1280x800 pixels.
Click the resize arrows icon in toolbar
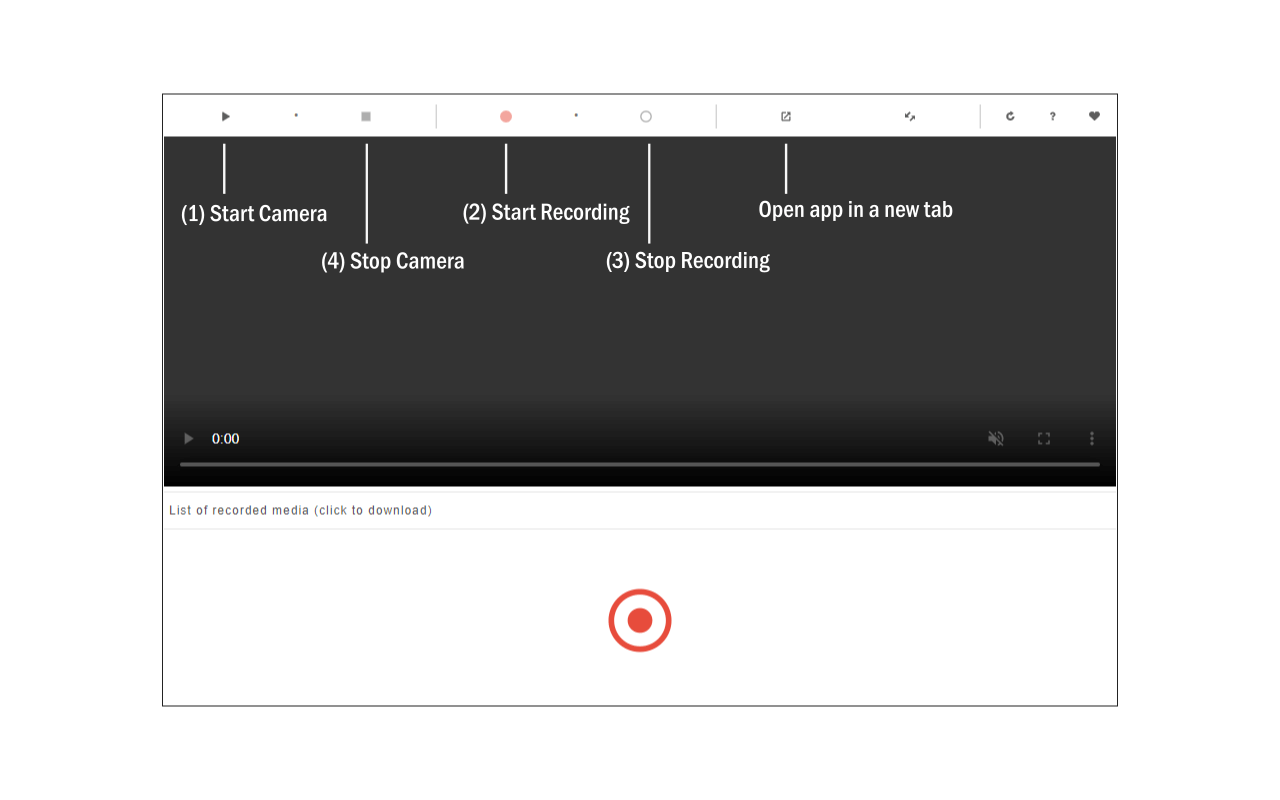(910, 117)
